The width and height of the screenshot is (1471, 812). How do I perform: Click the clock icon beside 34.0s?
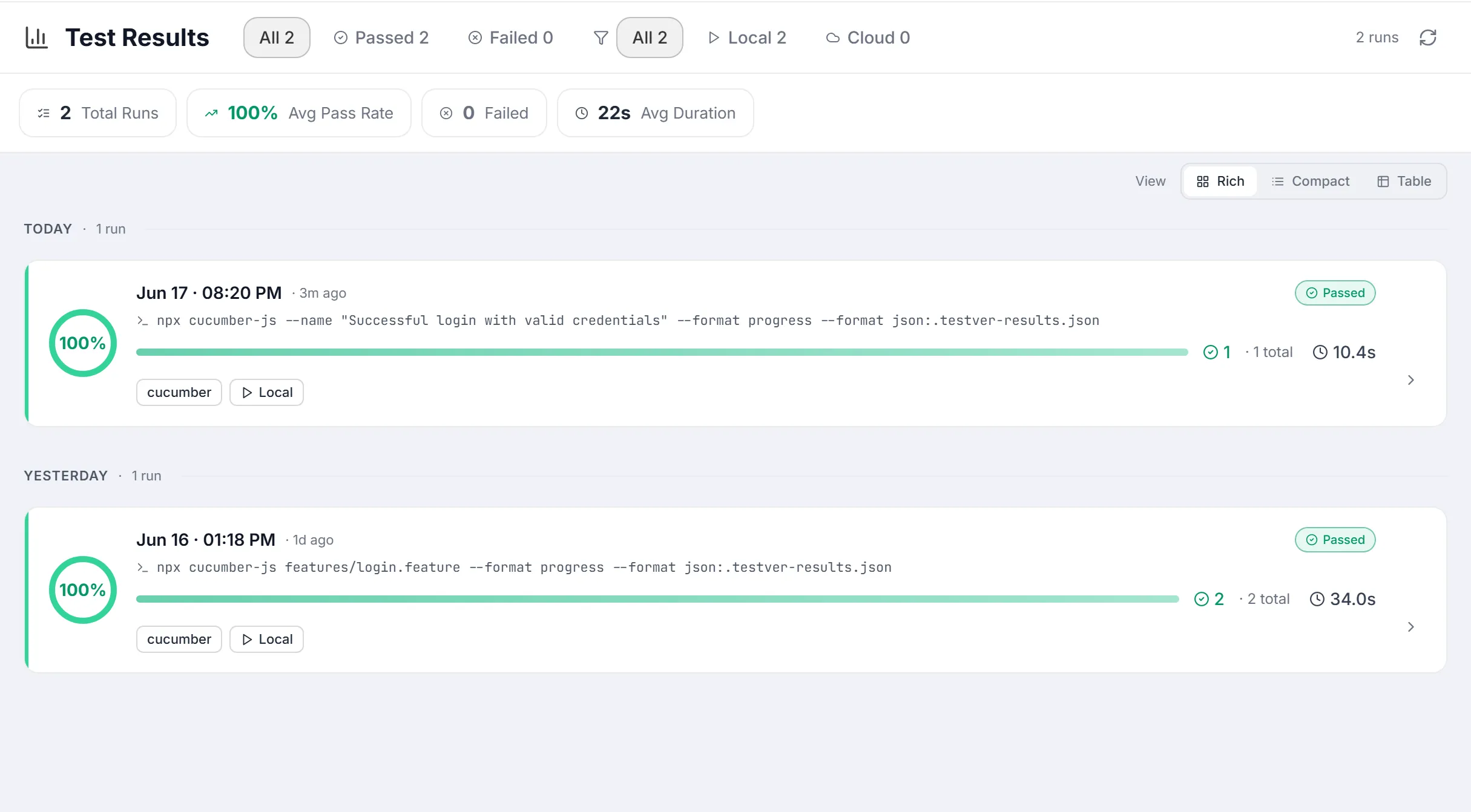(1317, 599)
